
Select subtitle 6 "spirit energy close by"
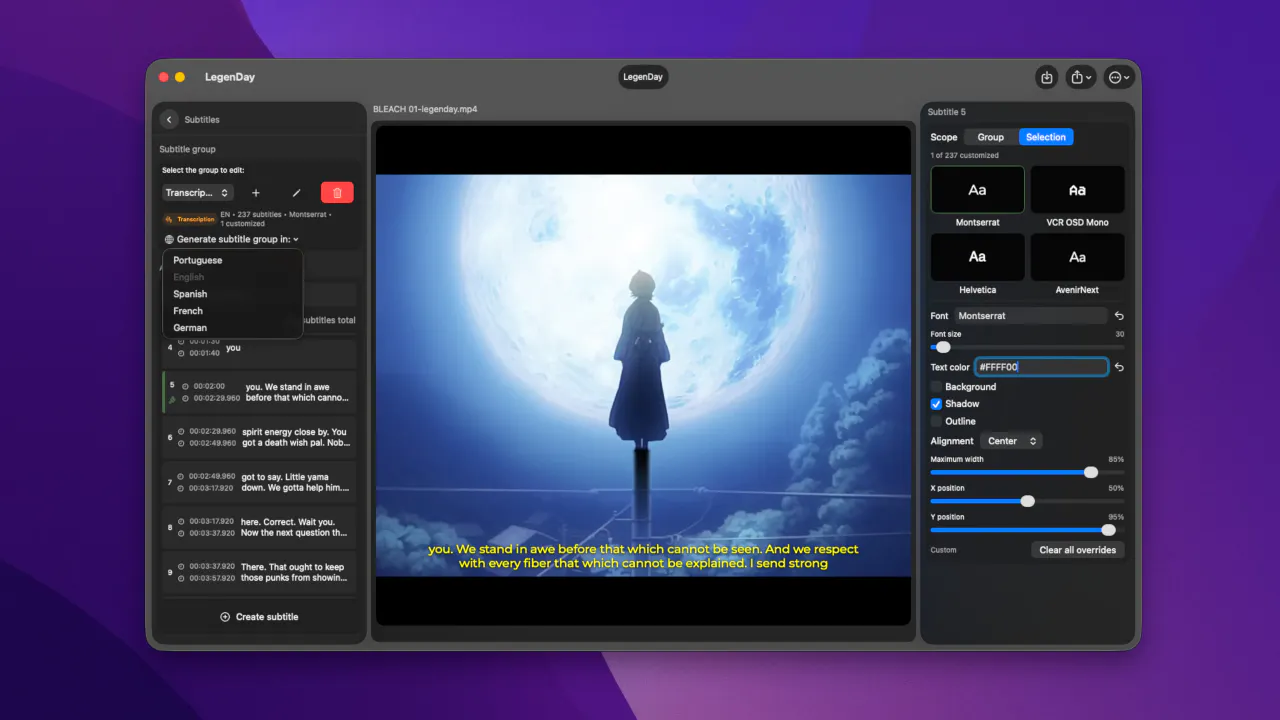coord(259,437)
